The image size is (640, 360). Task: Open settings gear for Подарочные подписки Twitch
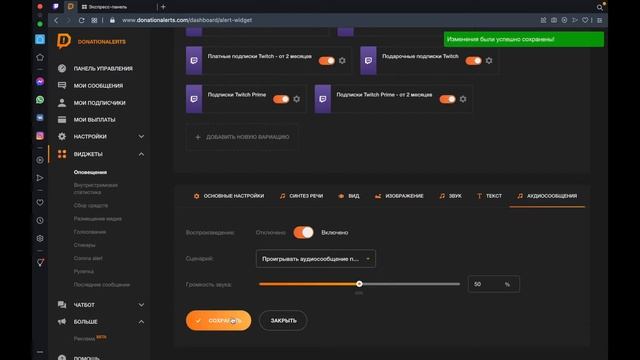[x=489, y=60]
